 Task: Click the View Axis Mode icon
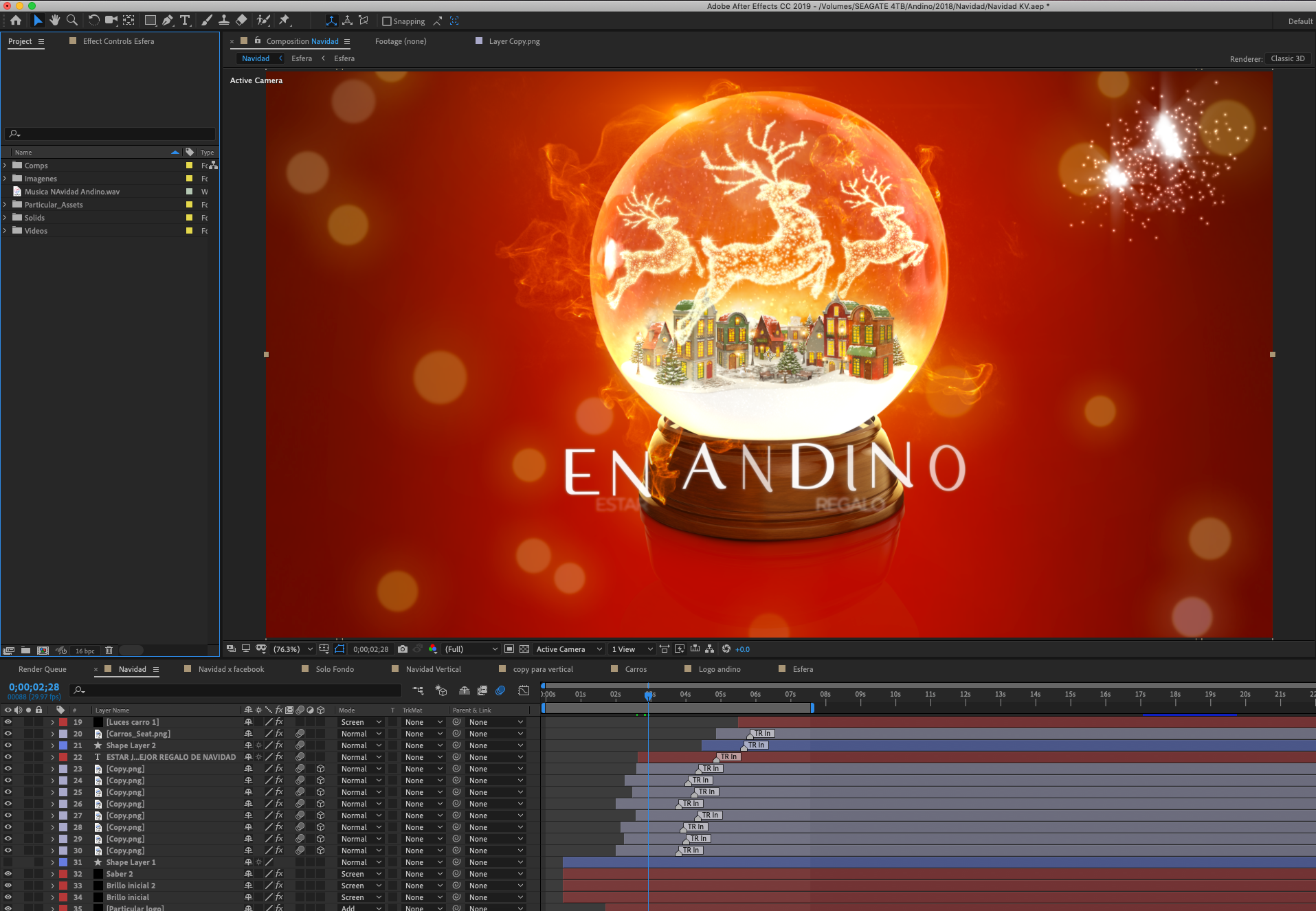point(364,21)
